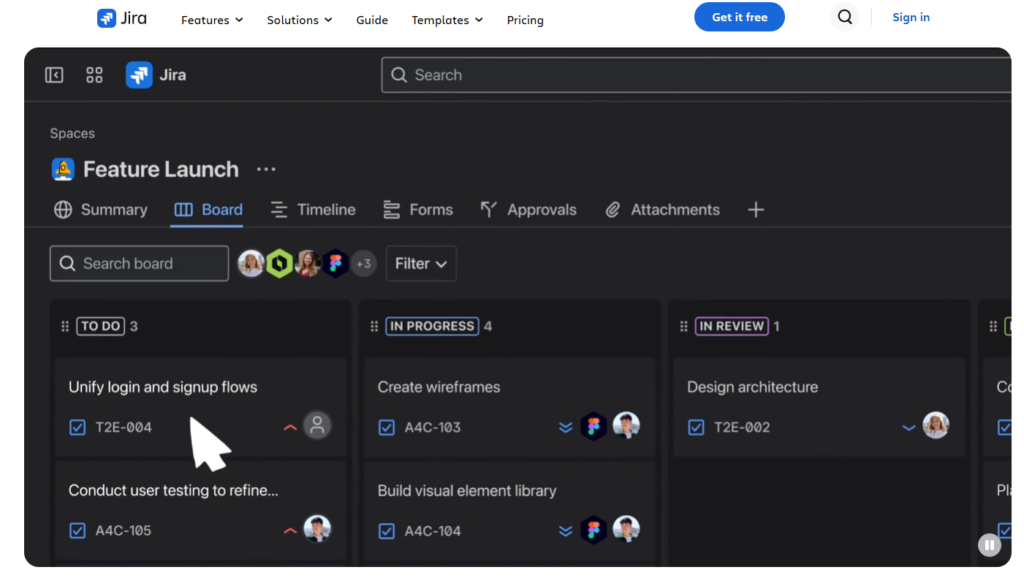Open the Forms tab
Screen dimensions: 1024x586
[x=418, y=210]
